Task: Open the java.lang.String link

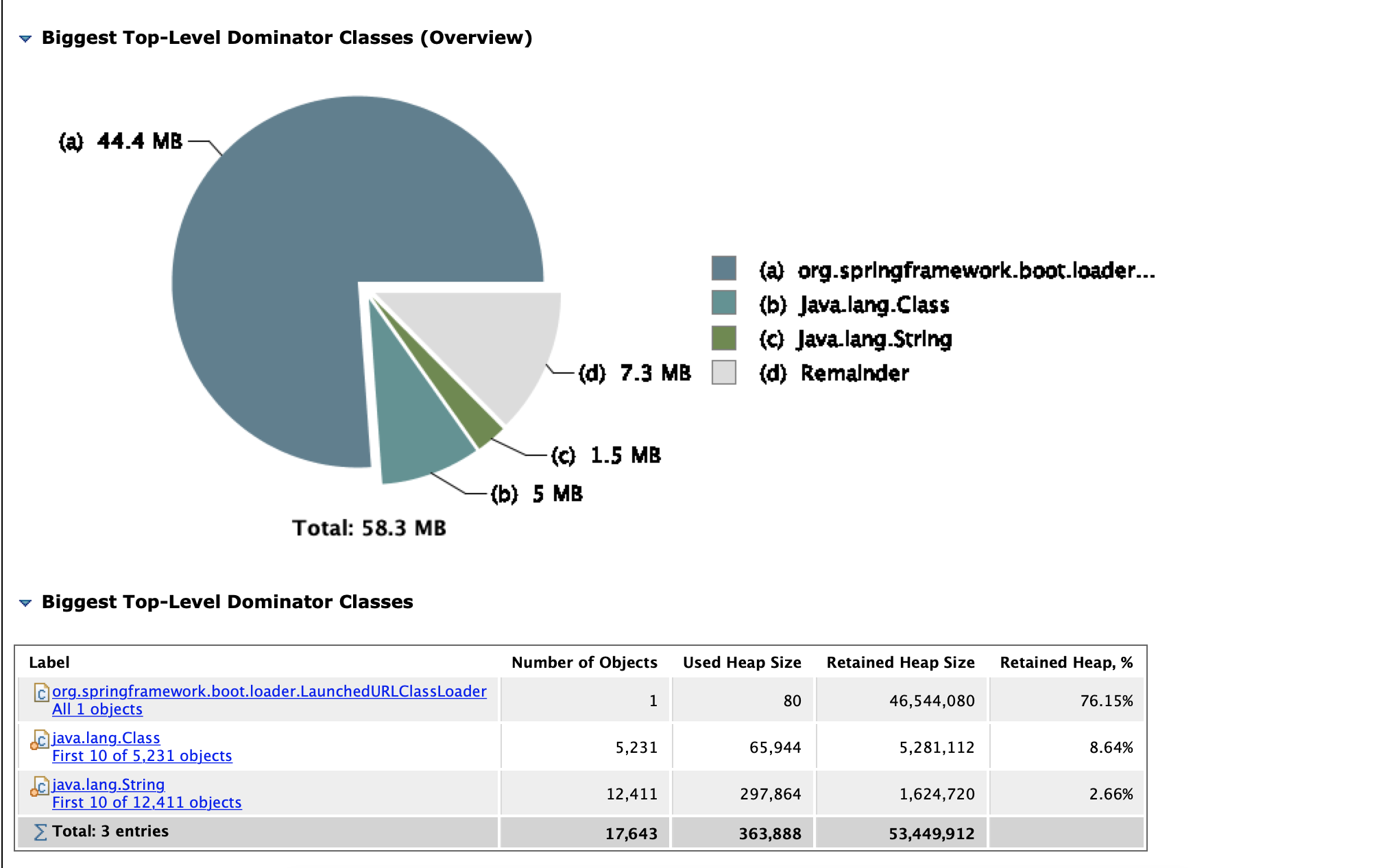Action: (x=108, y=784)
